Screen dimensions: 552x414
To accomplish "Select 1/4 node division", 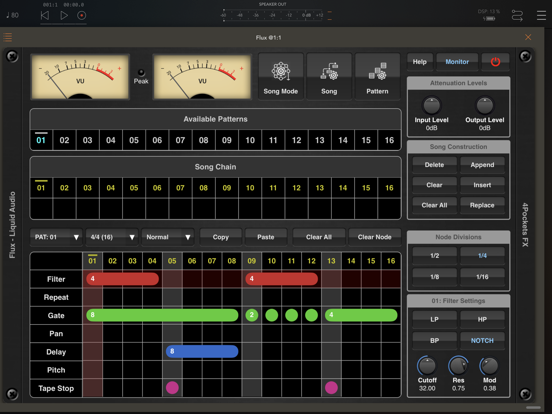I will tap(482, 256).
